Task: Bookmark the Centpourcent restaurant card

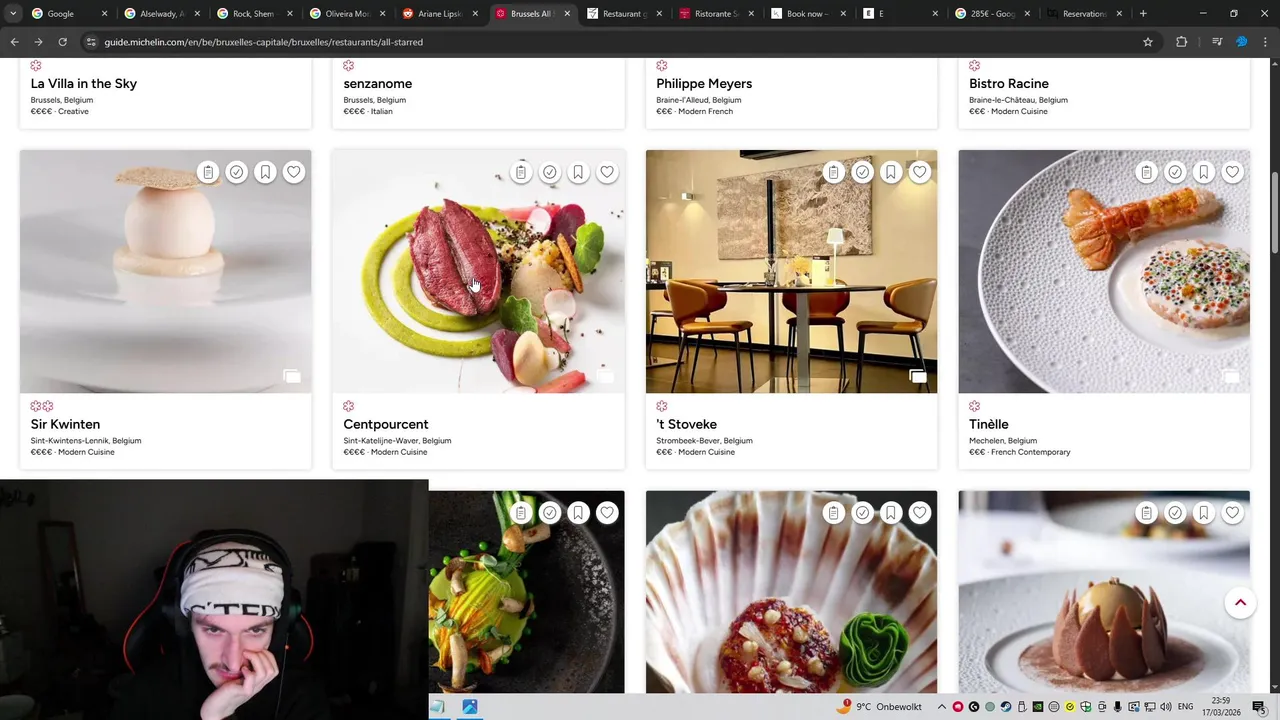Action: point(578,172)
